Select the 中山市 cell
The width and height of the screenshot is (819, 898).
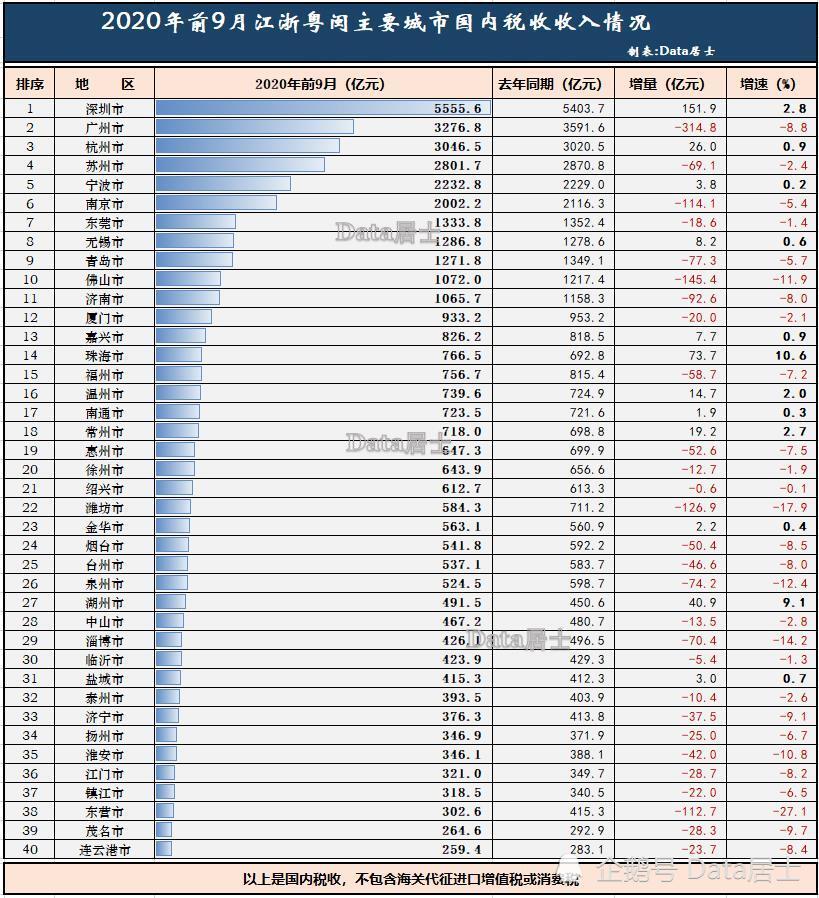click(105, 621)
